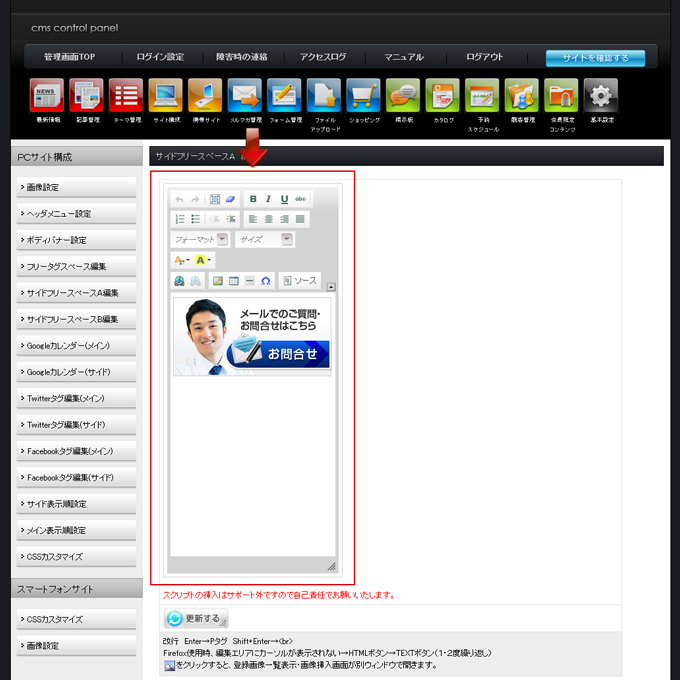
Task: Open アクセスログ in the top menu
Action: tap(322, 57)
